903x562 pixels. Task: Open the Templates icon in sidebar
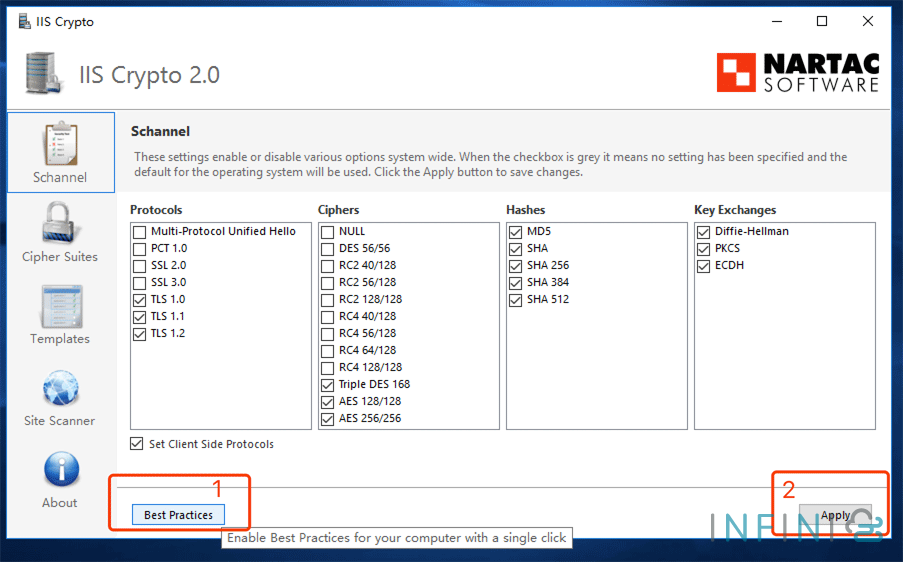pos(61,306)
